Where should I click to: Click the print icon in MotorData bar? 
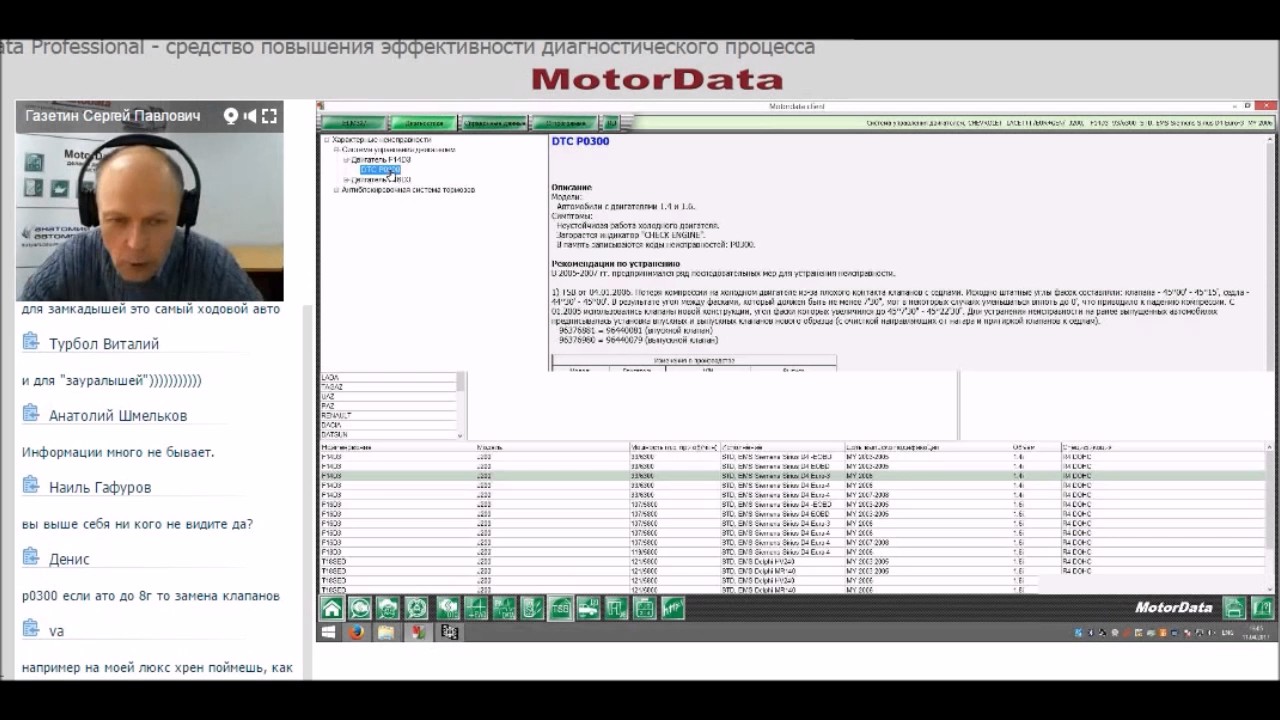(x=1235, y=607)
